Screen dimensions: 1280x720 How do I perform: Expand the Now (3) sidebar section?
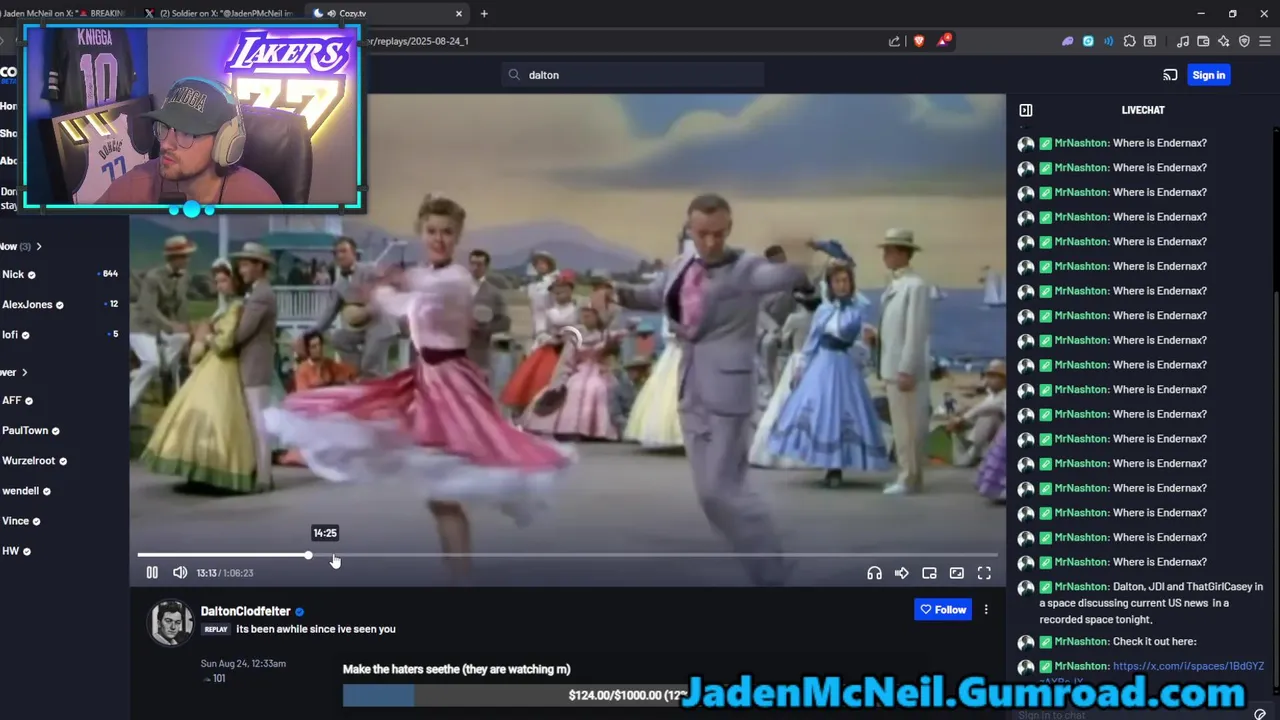[x=20, y=246]
